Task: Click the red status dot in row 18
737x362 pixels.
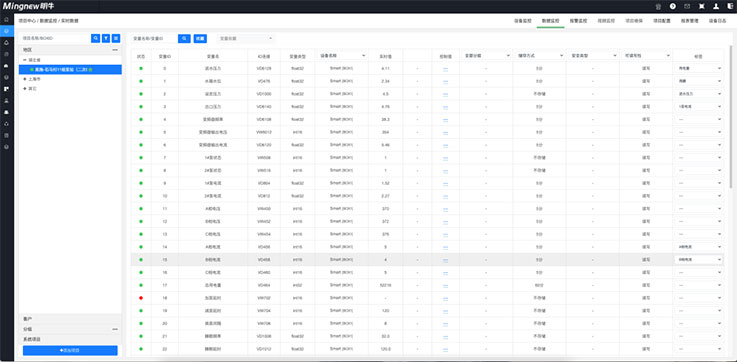Action: 141,298
